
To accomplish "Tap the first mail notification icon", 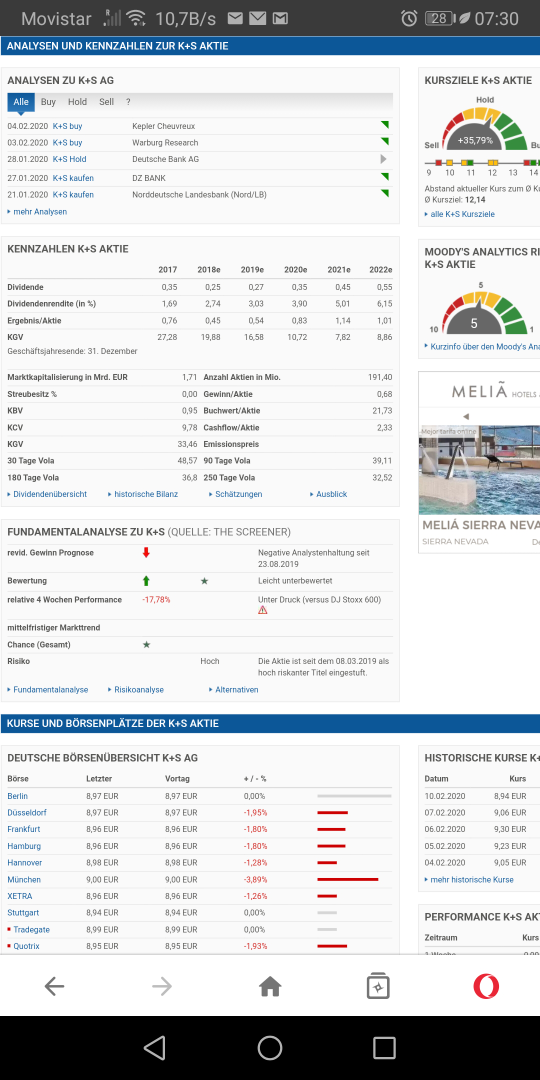I will pos(236,19).
